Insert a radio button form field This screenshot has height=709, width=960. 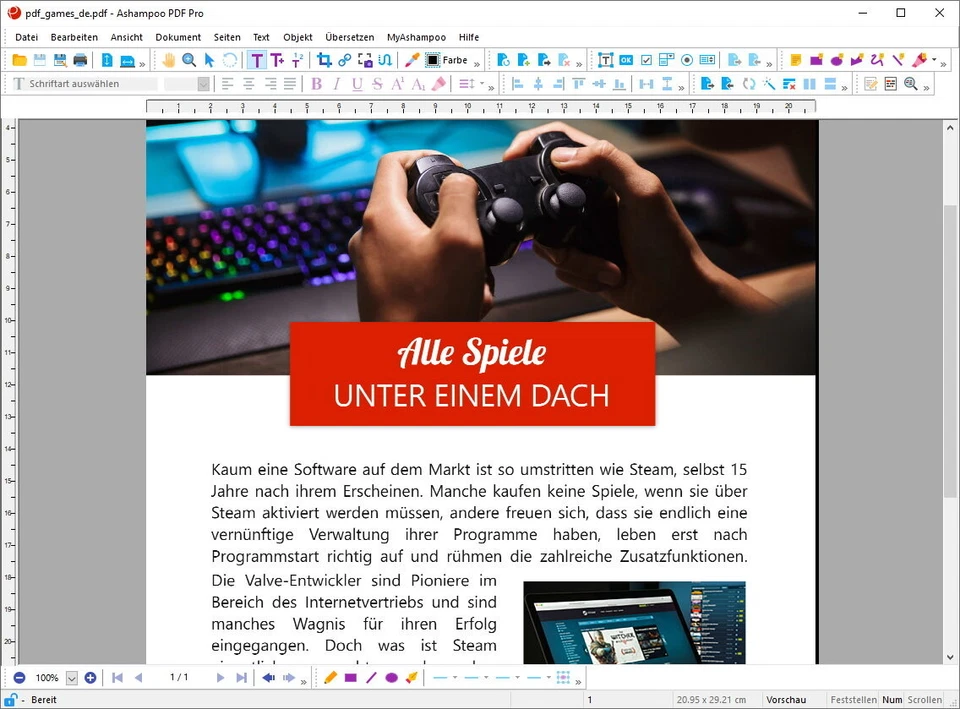click(685, 60)
